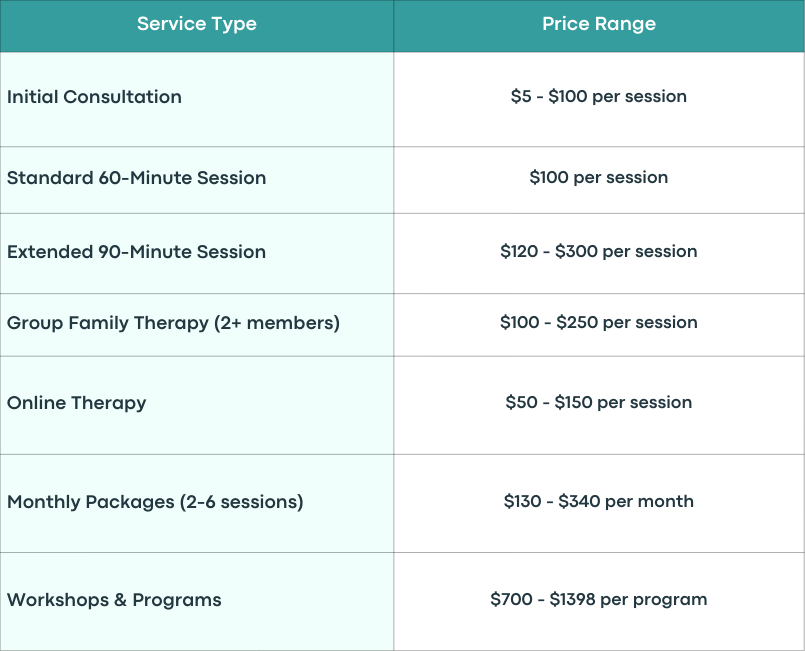
Task: Click the word Consultation in first row
Action: [x=123, y=97]
